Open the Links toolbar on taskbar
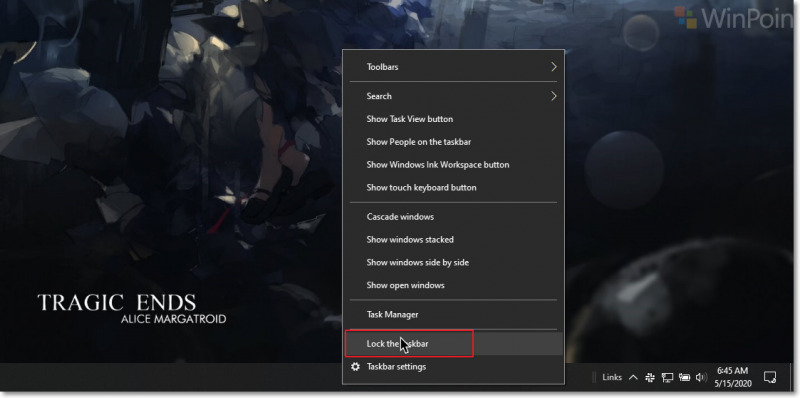 [612, 378]
